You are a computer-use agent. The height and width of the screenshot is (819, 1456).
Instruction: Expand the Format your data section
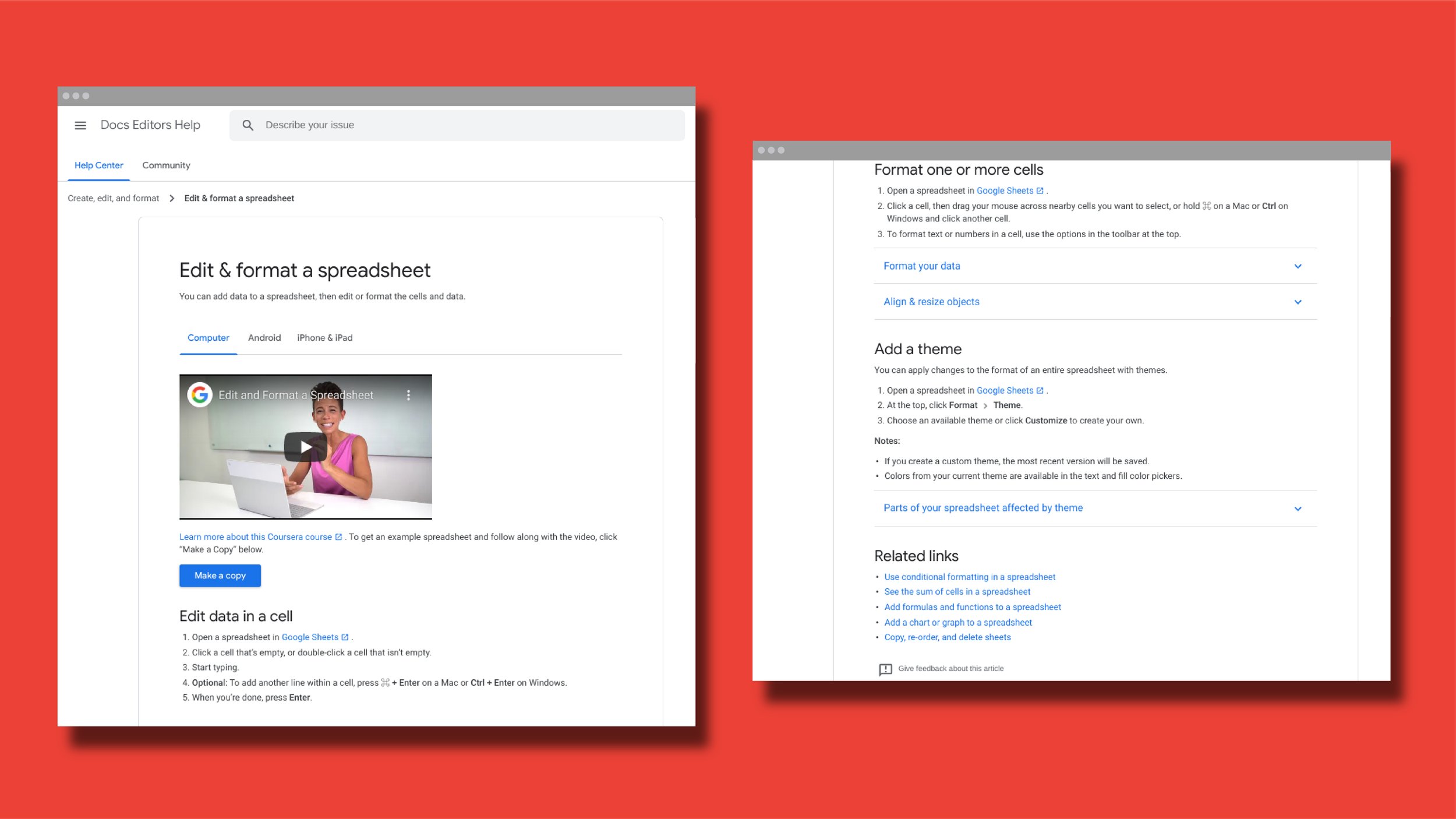coord(1095,266)
